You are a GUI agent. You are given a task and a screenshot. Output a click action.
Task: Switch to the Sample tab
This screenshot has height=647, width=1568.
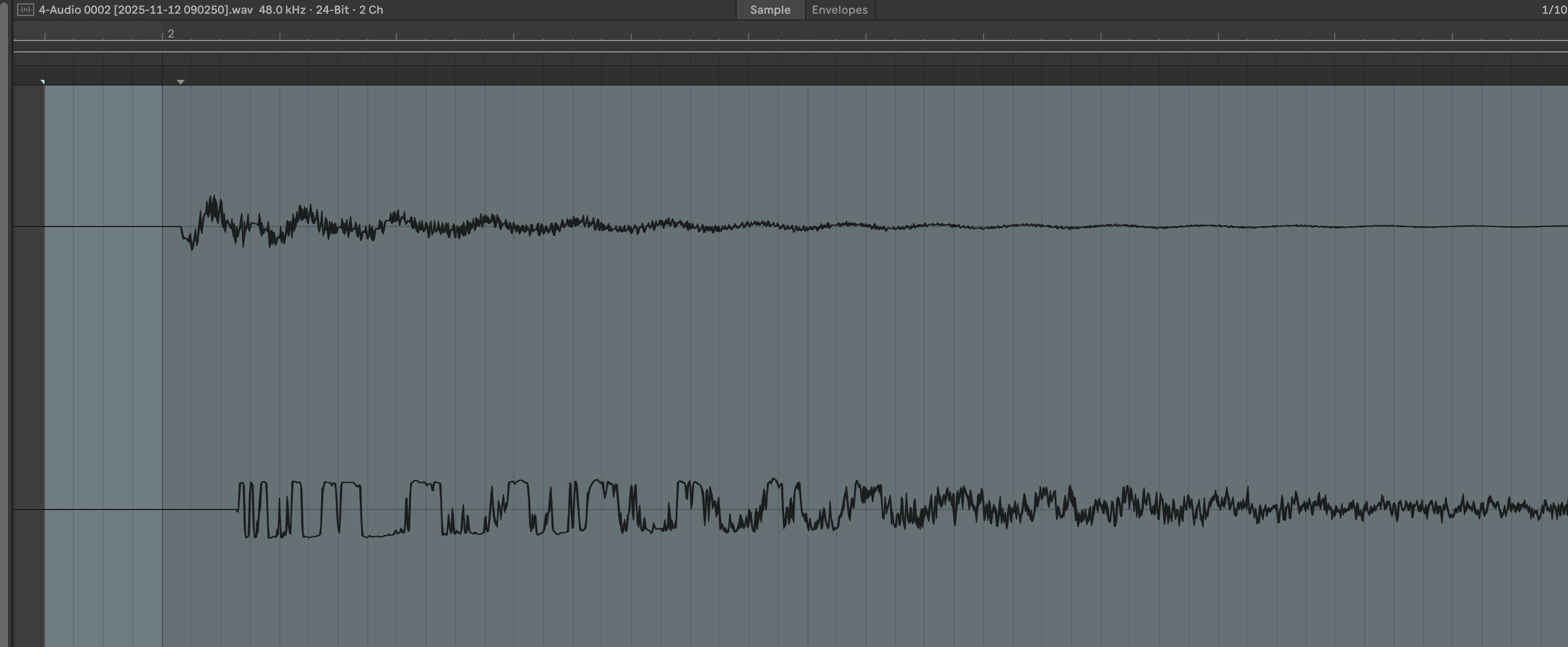pos(770,10)
